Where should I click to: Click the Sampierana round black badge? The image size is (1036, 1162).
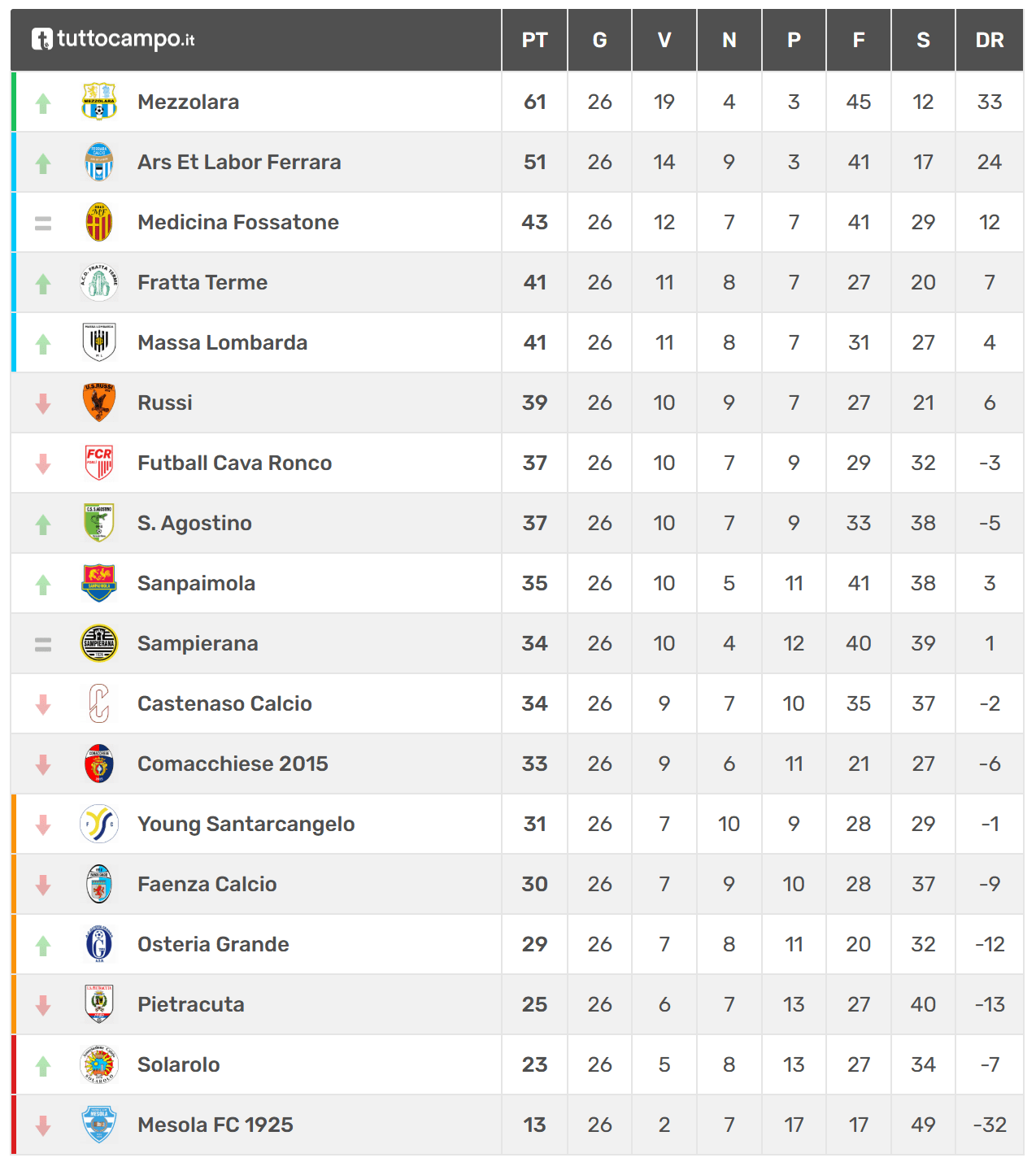pyautogui.click(x=99, y=643)
